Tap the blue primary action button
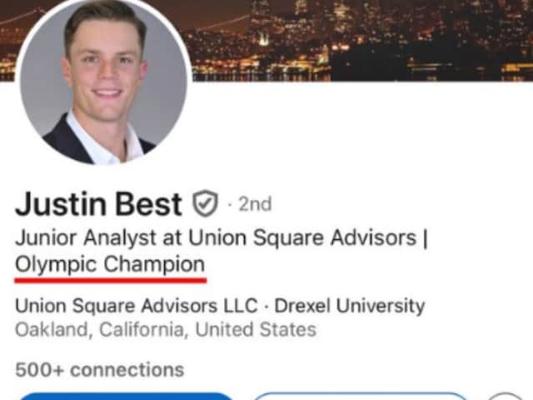The width and height of the screenshot is (533, 400). coord(126,396)
